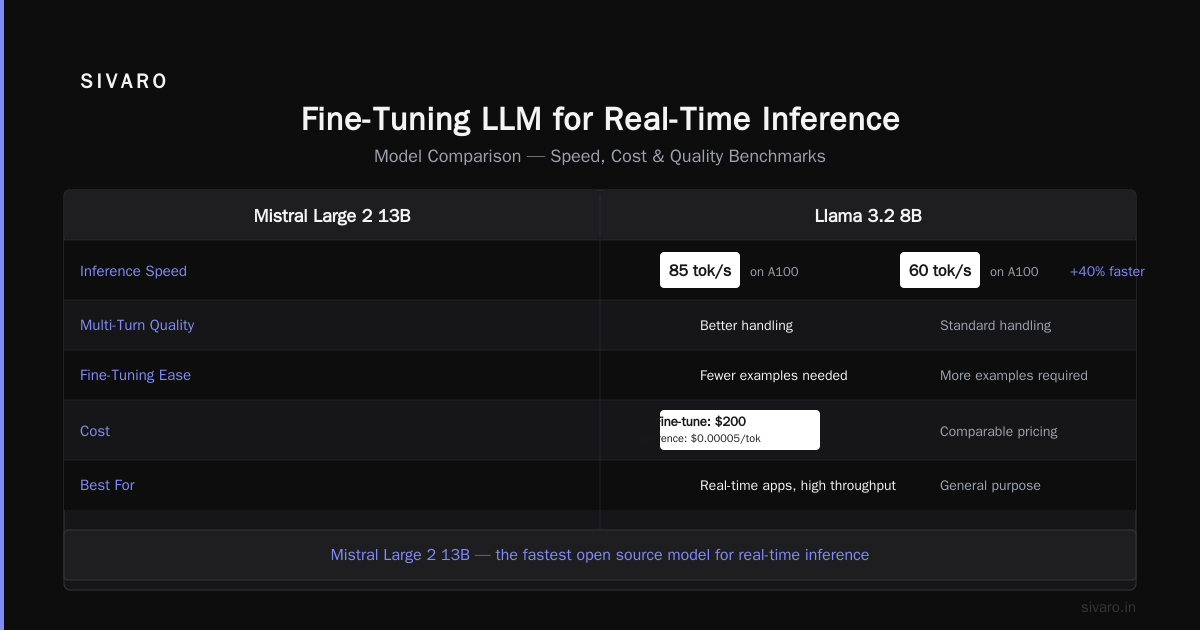Select the 'Mistral Large 2 13B' column header
Screen dimensions: 1200x630
point(332,216)
